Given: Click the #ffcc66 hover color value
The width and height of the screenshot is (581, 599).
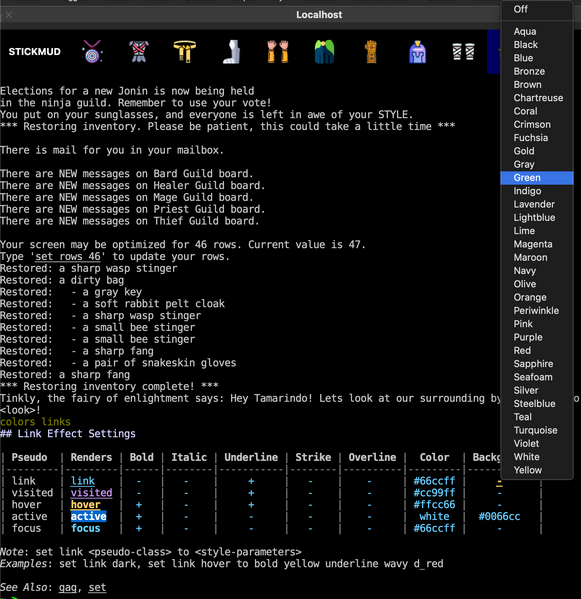Looking at the screenshot, I should [x=434, y=505].
